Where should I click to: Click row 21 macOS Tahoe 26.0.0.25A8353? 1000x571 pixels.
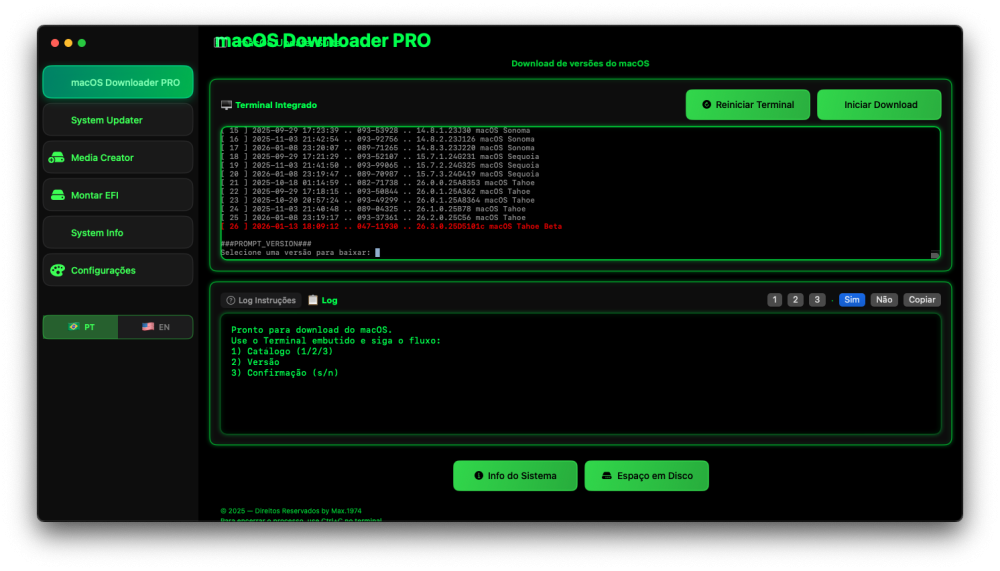378,182
